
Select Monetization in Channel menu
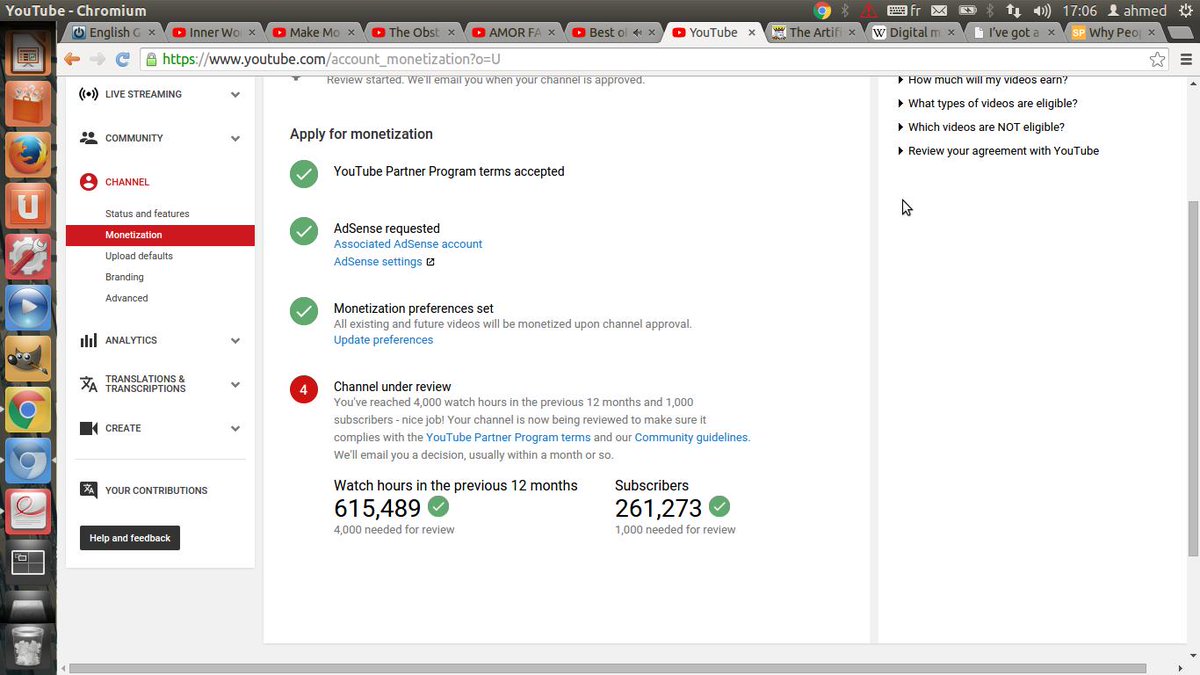(160, 235)
